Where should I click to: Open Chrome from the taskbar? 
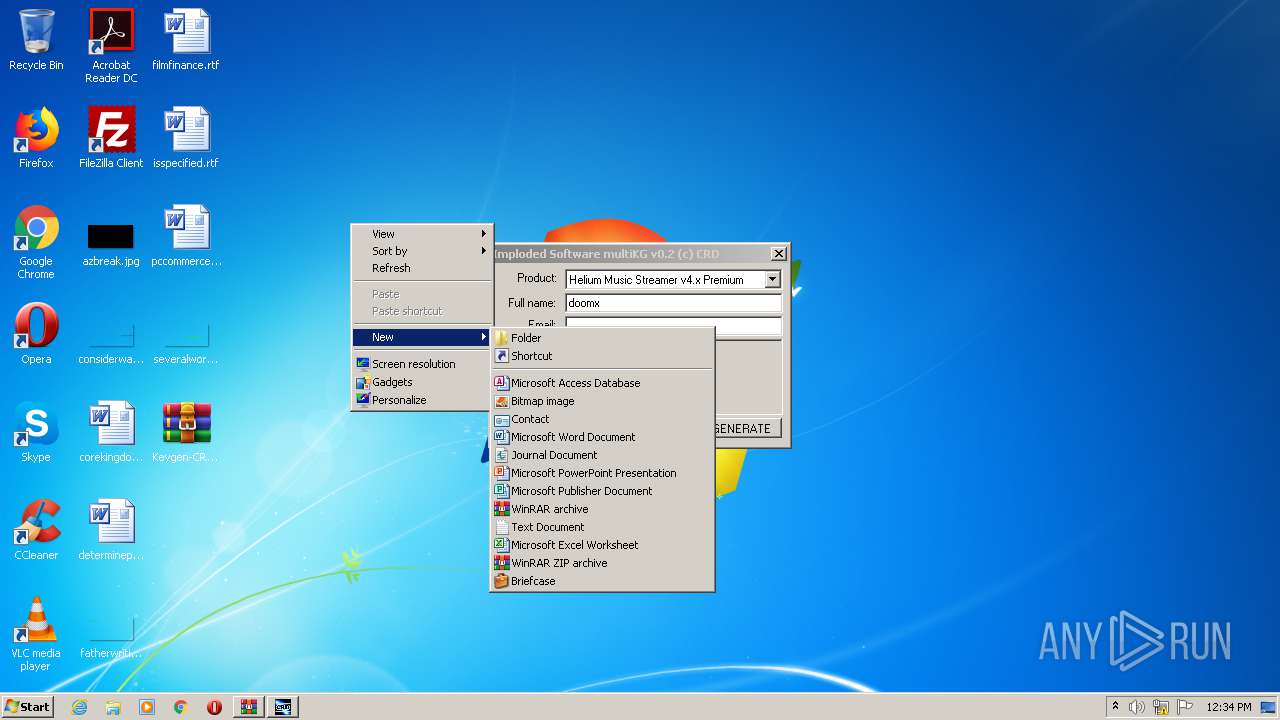(x=181, y=707)
